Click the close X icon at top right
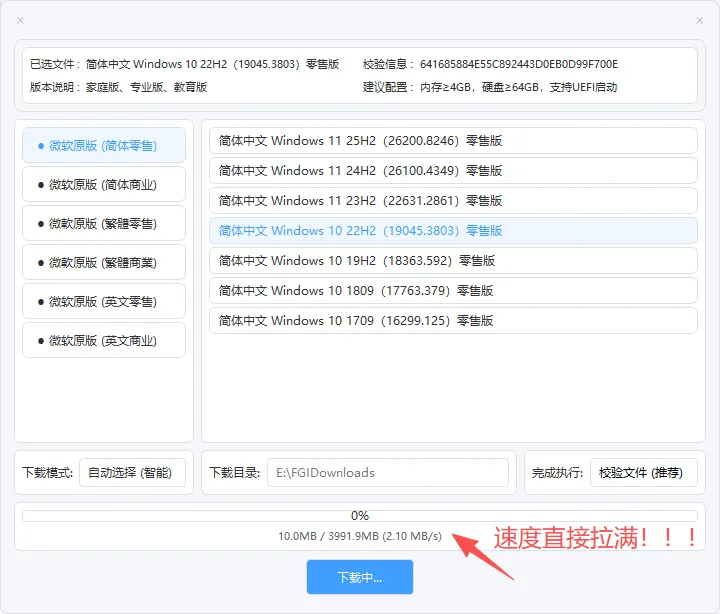The image size is (720, 614). click(699, 21)
